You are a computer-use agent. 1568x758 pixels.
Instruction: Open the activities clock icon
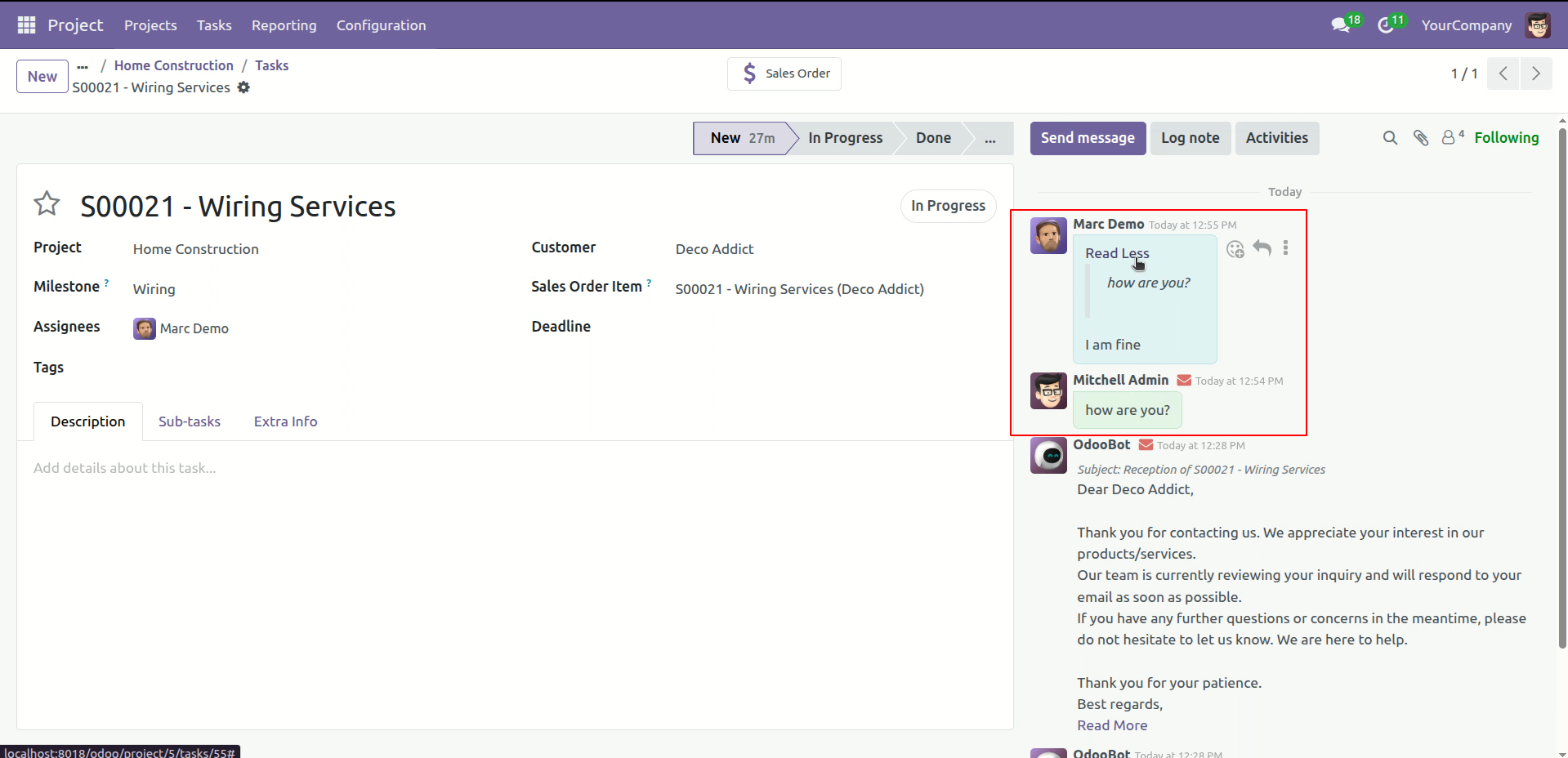(x=1385, y=25)
